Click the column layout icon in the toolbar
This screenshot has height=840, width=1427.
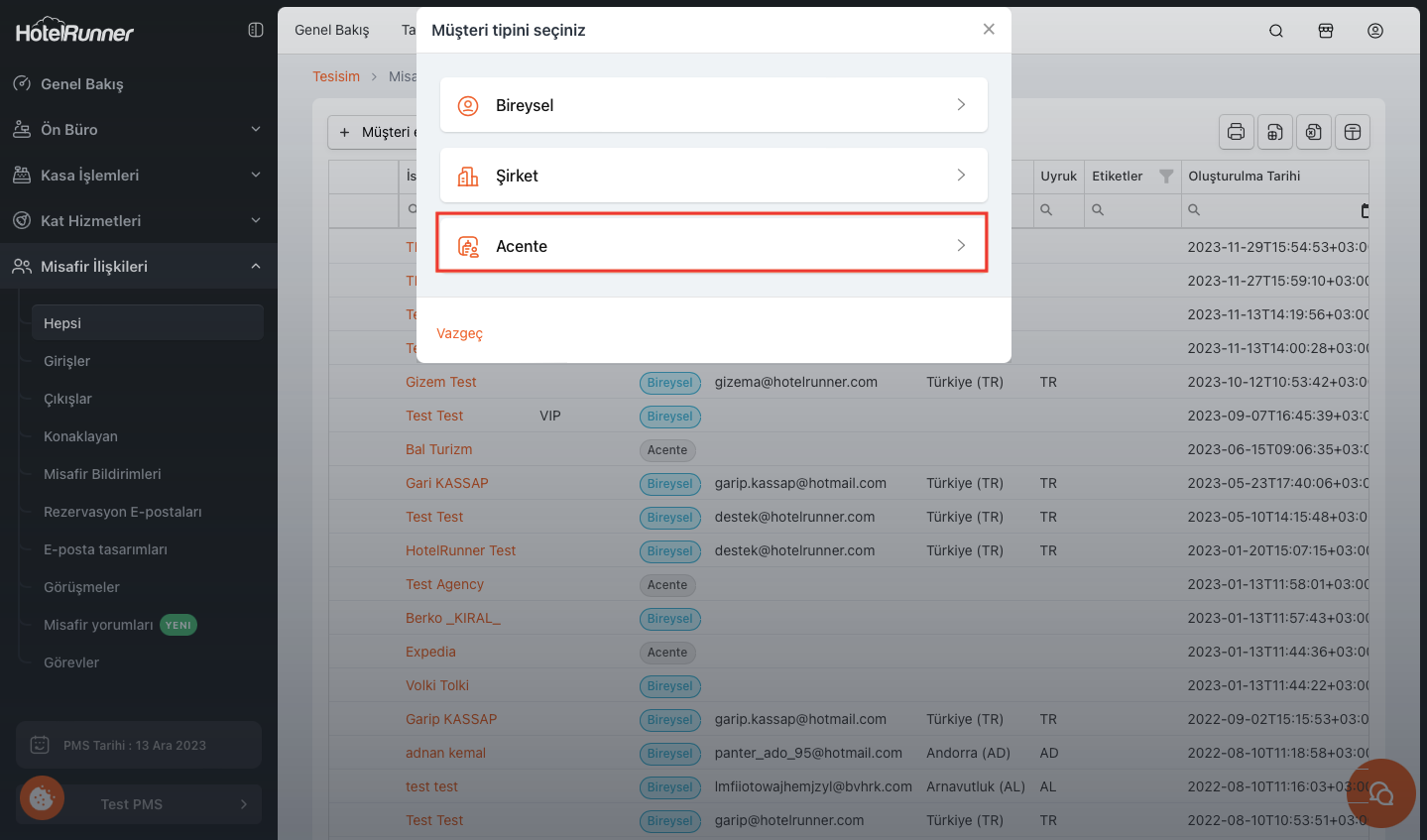[1353, 132]
